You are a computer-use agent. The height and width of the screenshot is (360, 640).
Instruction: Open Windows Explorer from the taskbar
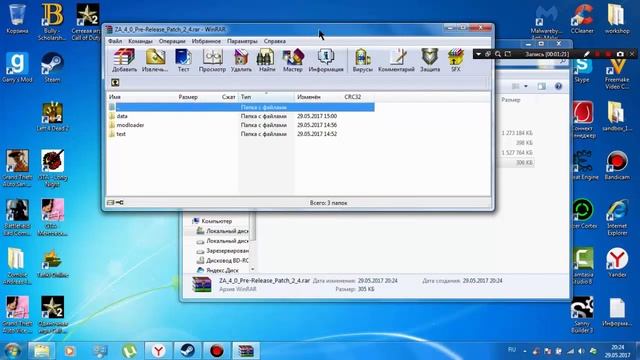click(x=41, y=351)
